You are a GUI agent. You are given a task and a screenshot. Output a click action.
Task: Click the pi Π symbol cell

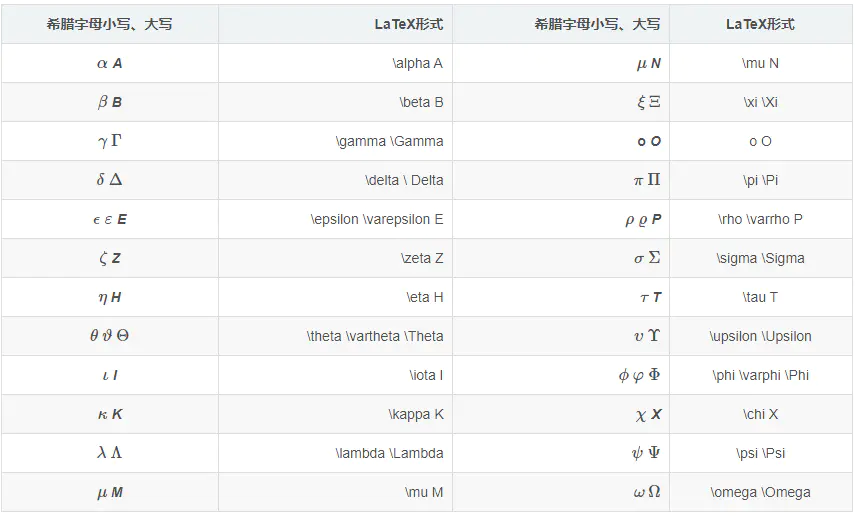[x=561, y=180]
